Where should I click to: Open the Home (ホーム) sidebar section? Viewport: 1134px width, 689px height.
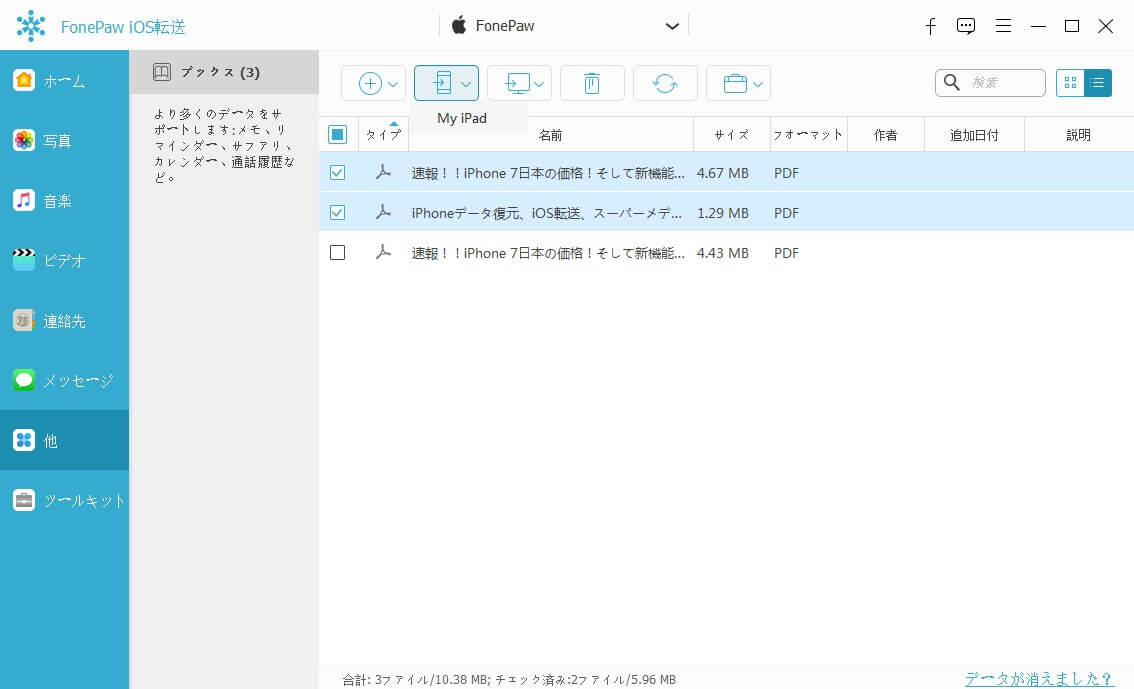(64, 80)
